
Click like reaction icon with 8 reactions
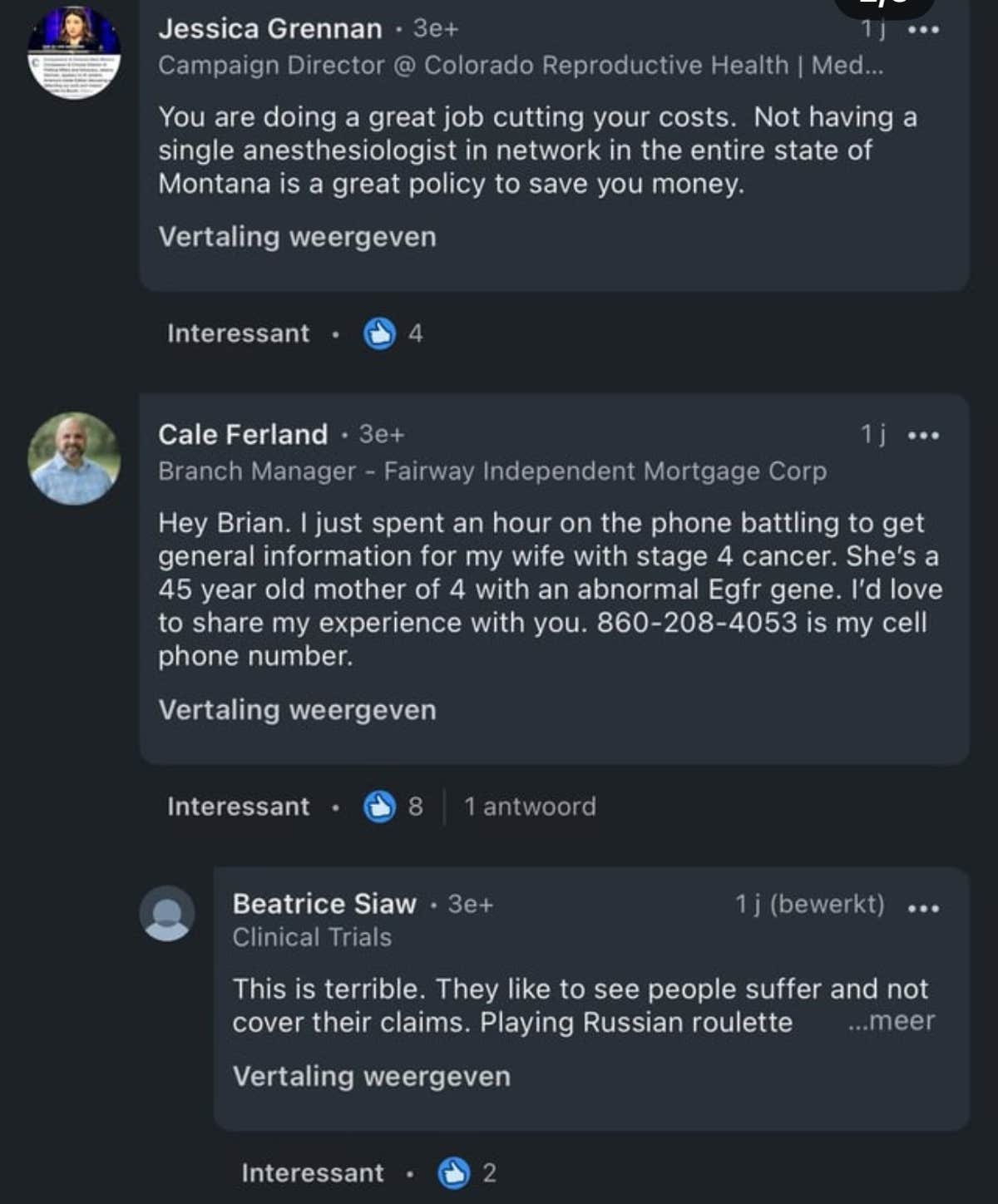[x=380, y=806]
